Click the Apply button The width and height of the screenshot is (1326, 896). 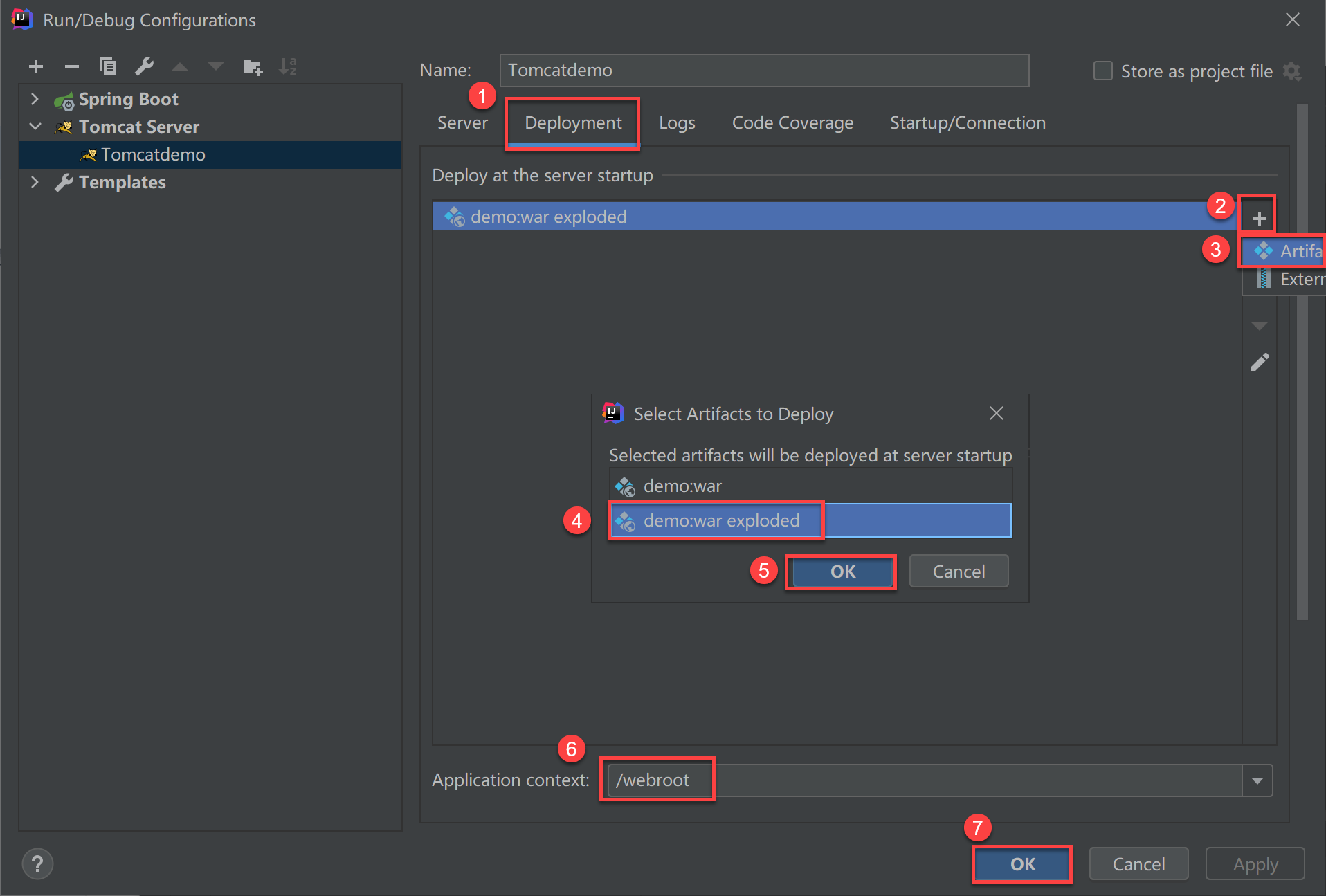click(1255, 864)
